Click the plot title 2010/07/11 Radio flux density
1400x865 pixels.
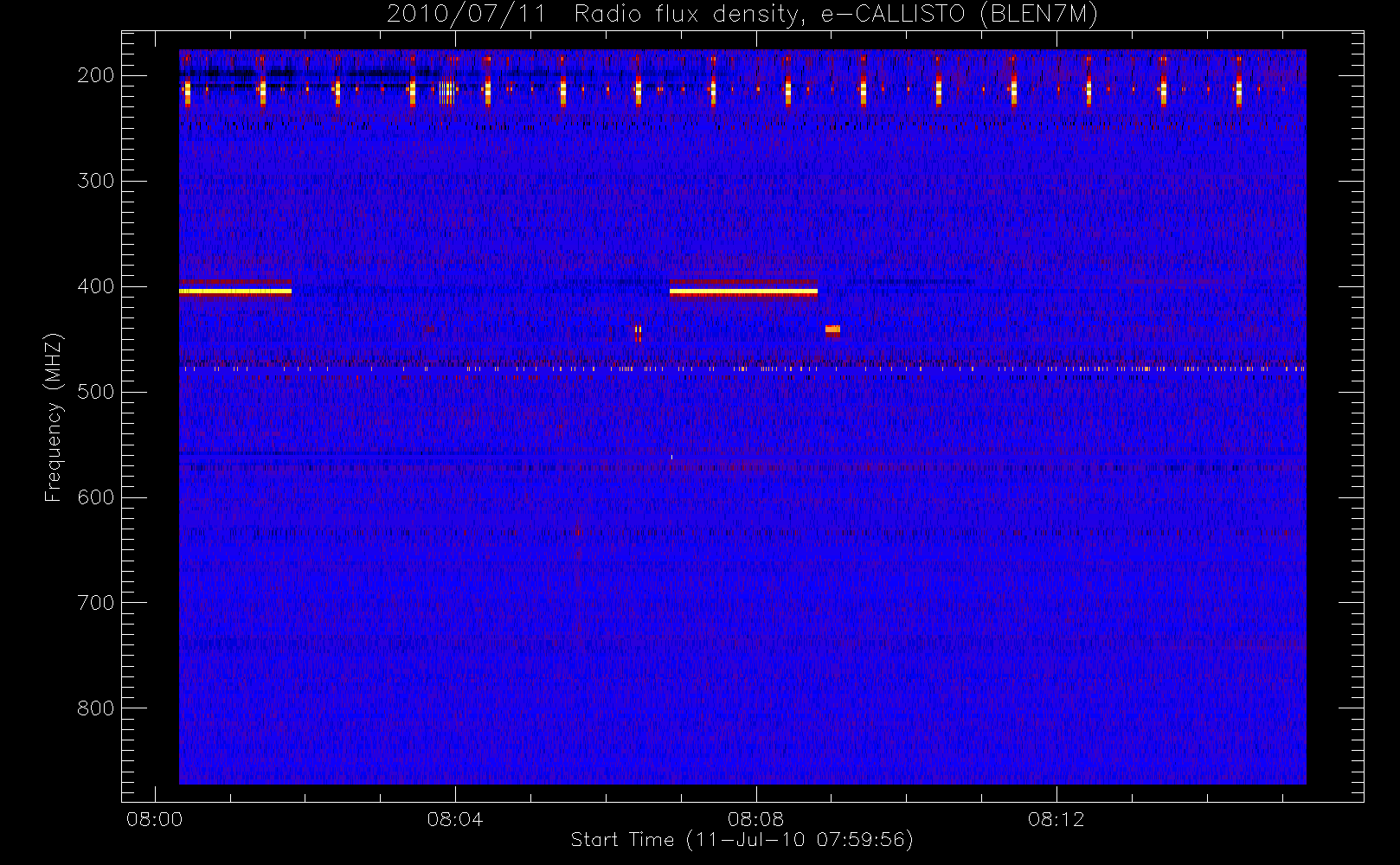pyautogui.click(x=742, y=15)
